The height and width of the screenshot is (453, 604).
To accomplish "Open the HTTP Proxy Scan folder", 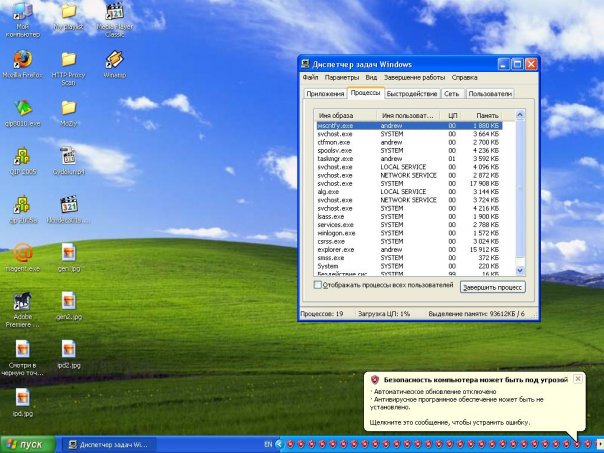I will [68, 60].
